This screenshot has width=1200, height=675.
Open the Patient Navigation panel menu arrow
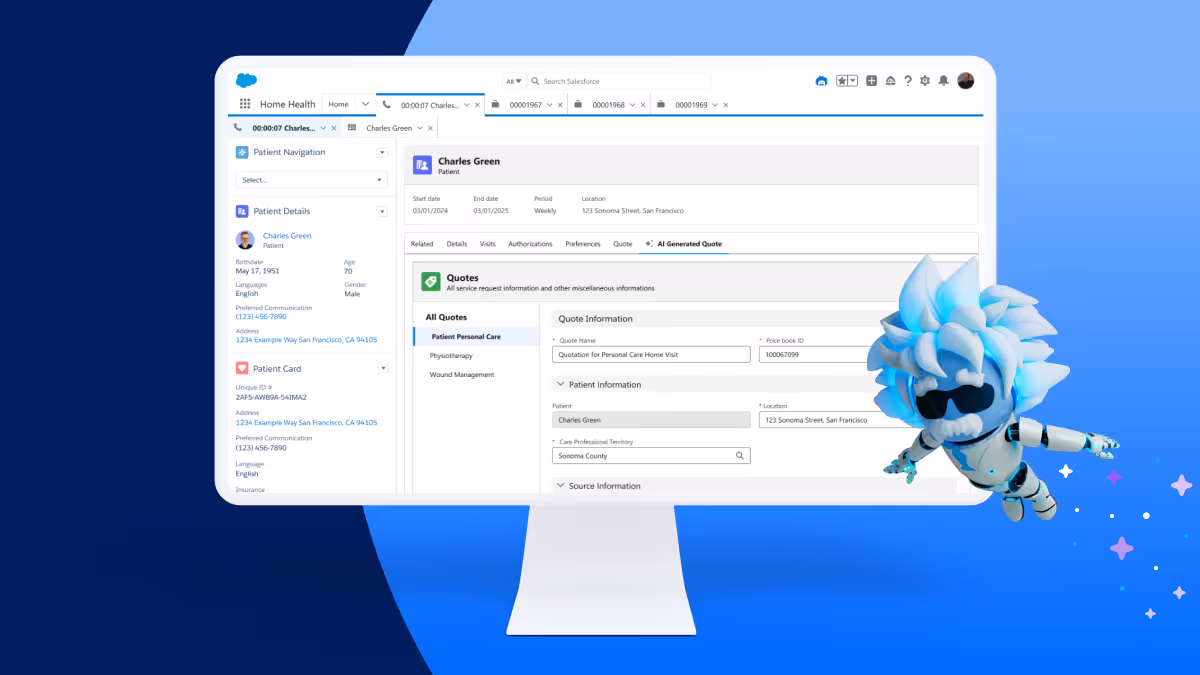coord(382,152)
